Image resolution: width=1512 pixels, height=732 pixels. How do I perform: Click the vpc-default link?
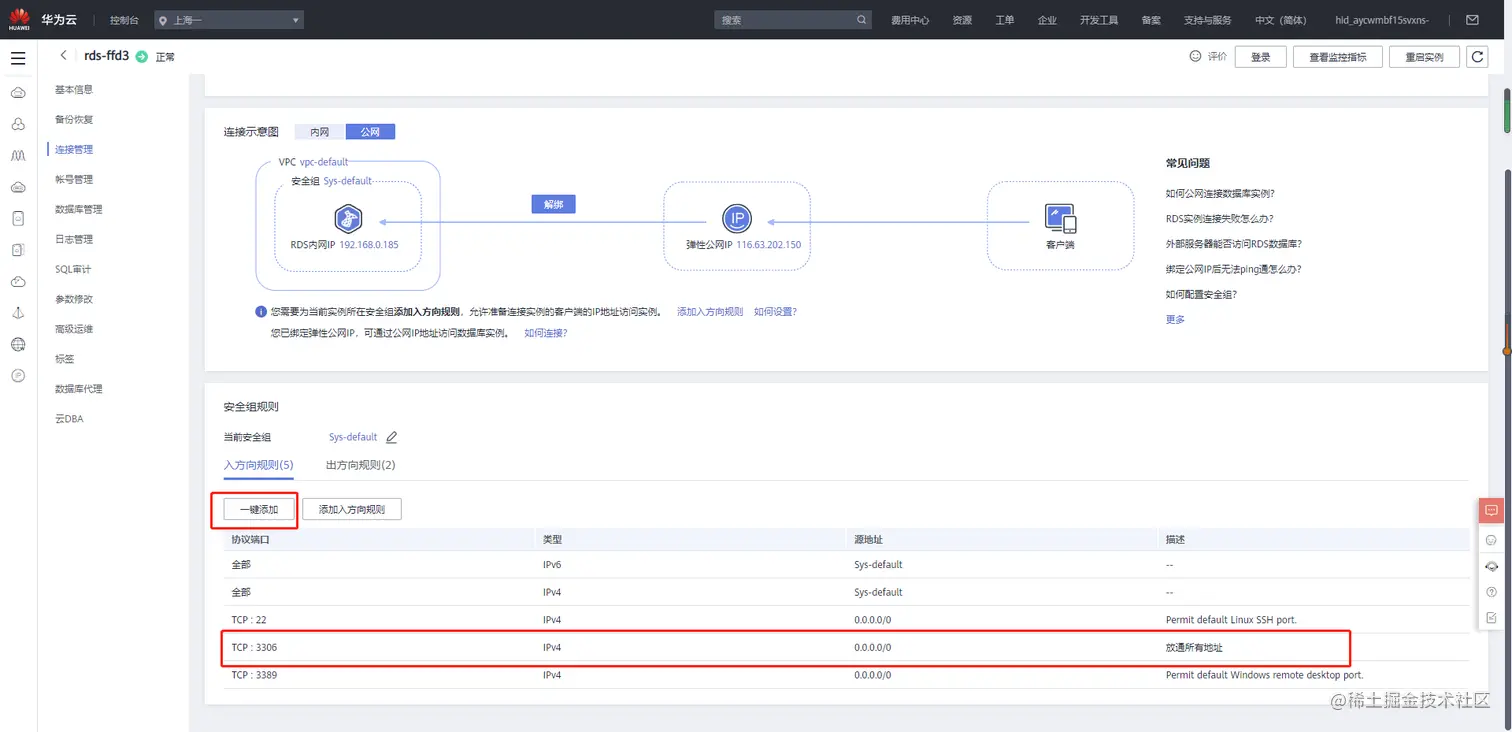pyautogui.click(x=324, y=161)
